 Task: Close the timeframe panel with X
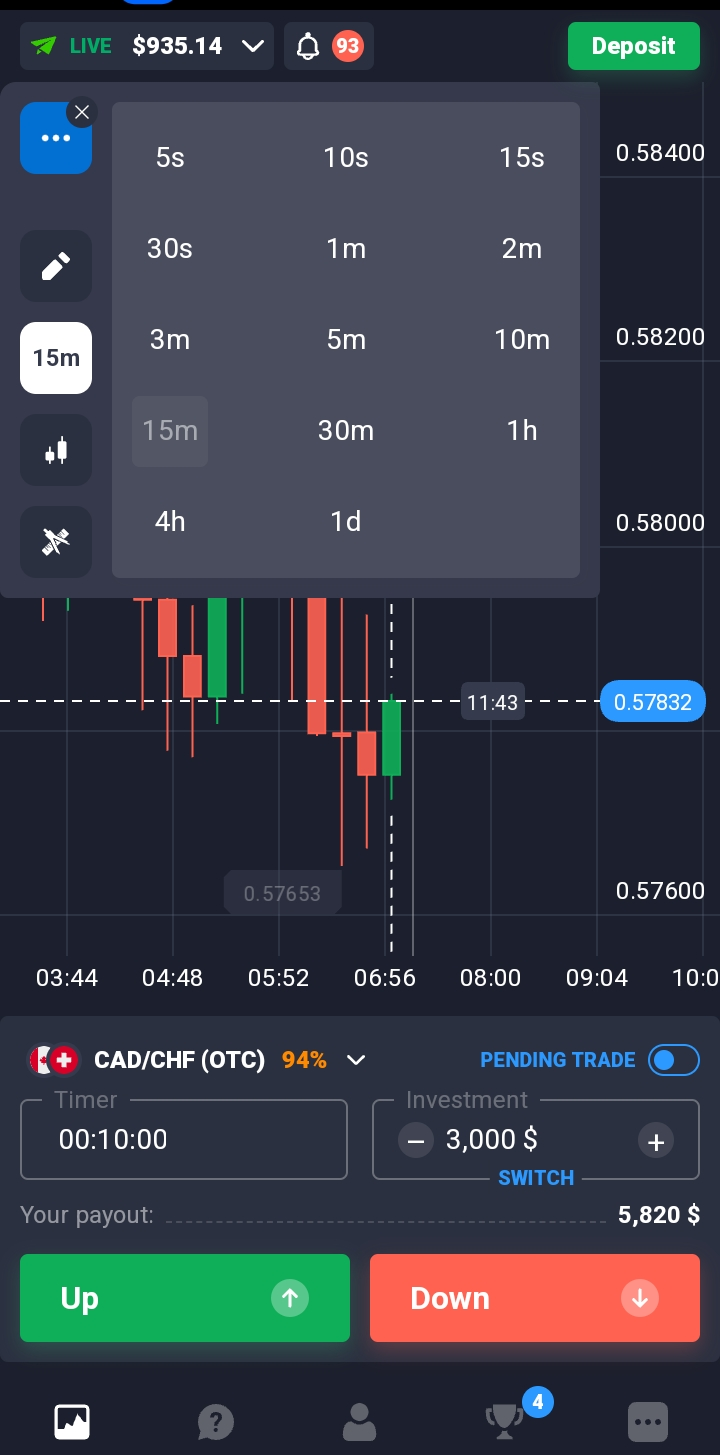click(82, 113)
